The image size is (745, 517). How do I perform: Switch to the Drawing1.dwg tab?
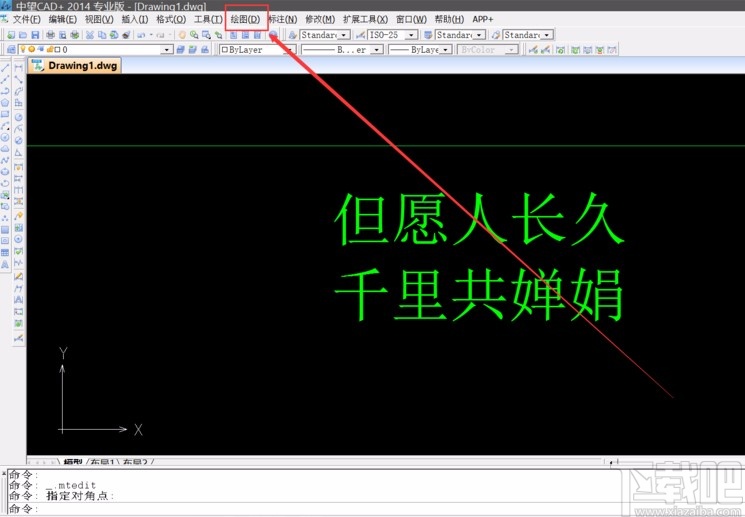tap(75, 66)
